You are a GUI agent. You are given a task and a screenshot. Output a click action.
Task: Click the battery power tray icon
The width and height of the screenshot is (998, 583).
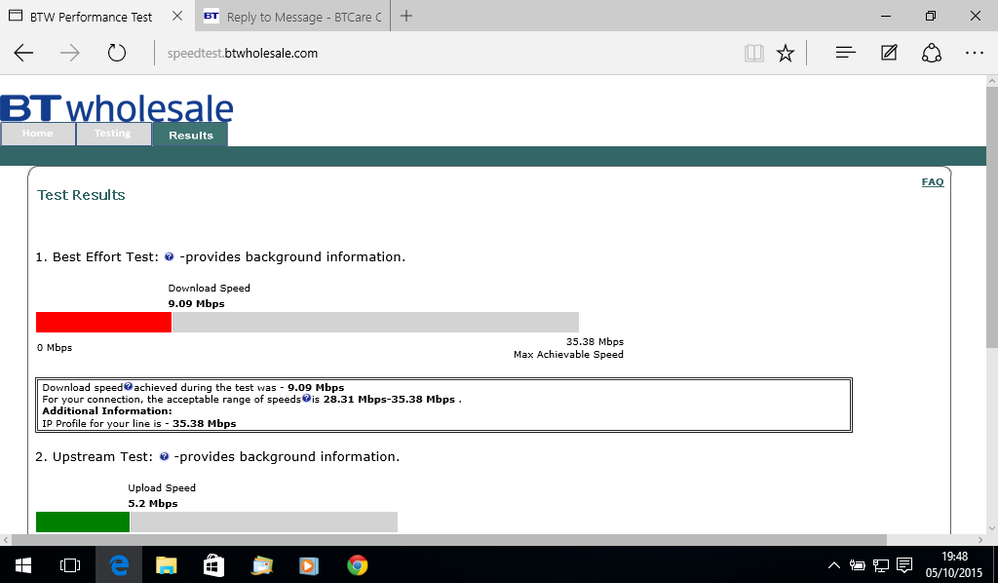pyautogui.click(x=857, y=565)
